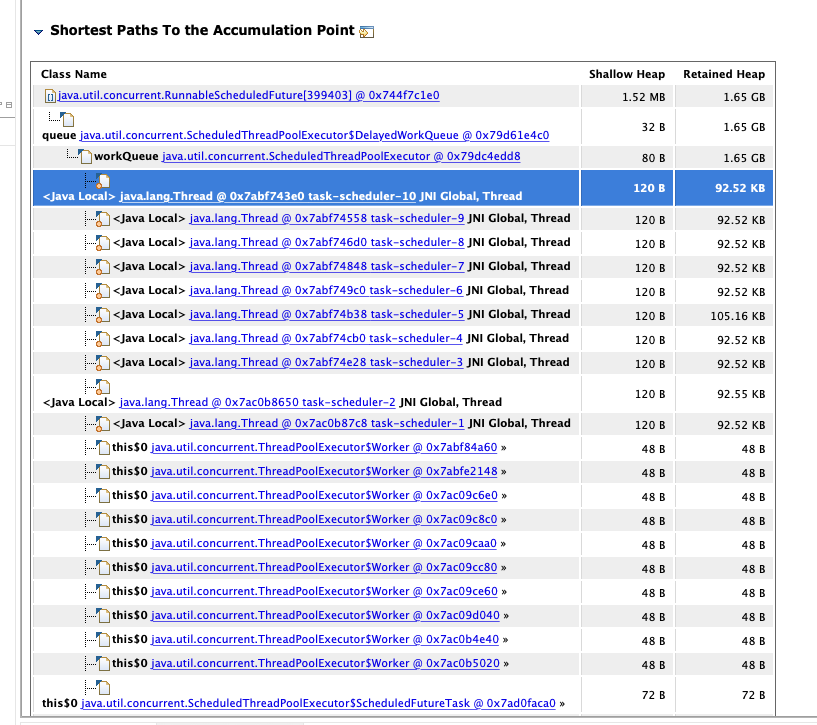Screen dimensions: 817x725
Task: Open the task-scheduler-8 thread link
Action: (326, 242)
